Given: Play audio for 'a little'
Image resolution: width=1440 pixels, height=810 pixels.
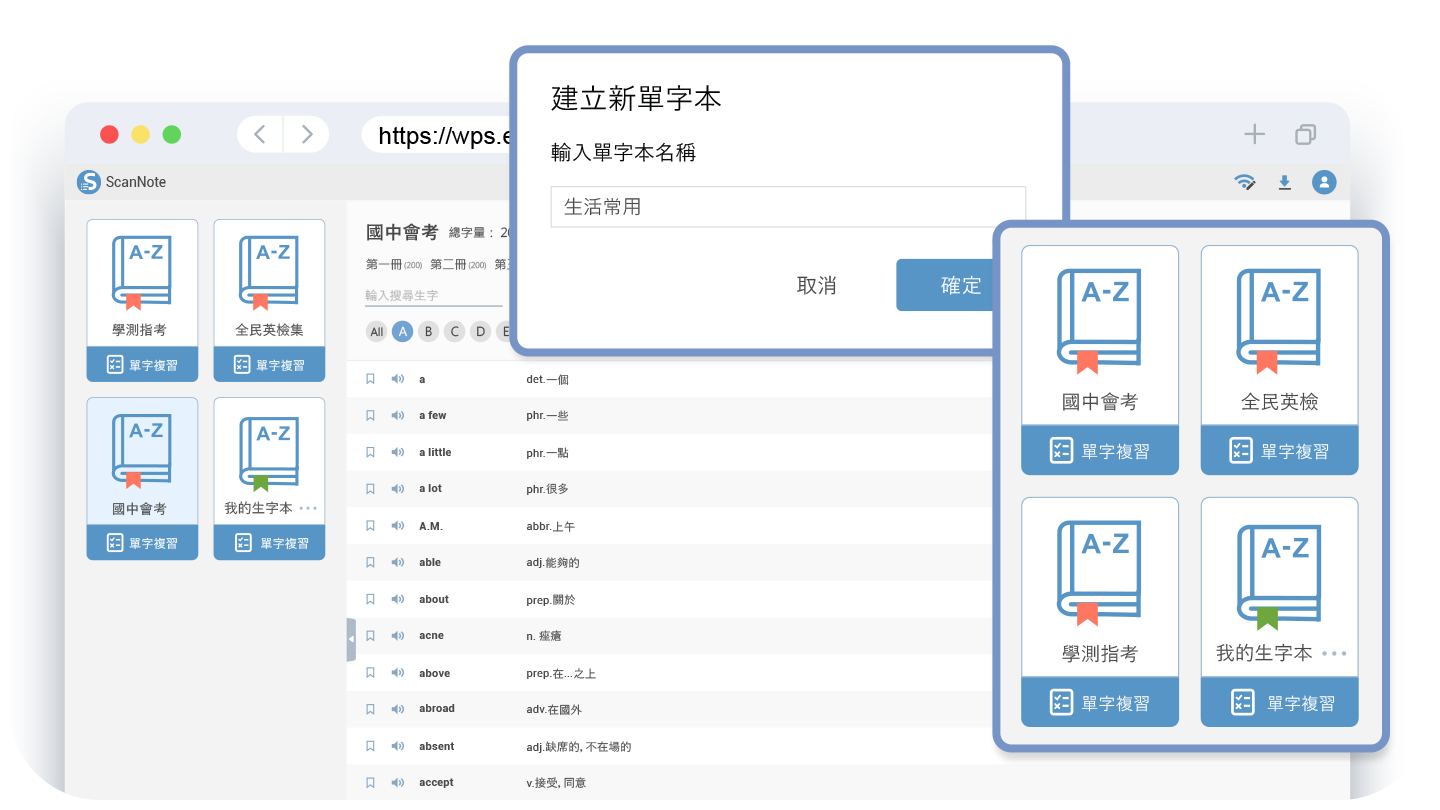Looking at the screenshot, I should click(x=398, y=452).
